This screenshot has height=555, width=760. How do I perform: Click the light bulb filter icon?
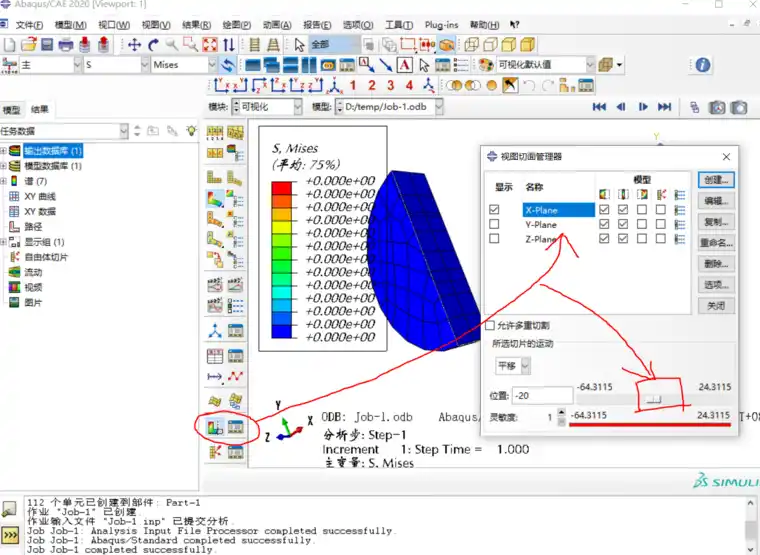(191, 131)
